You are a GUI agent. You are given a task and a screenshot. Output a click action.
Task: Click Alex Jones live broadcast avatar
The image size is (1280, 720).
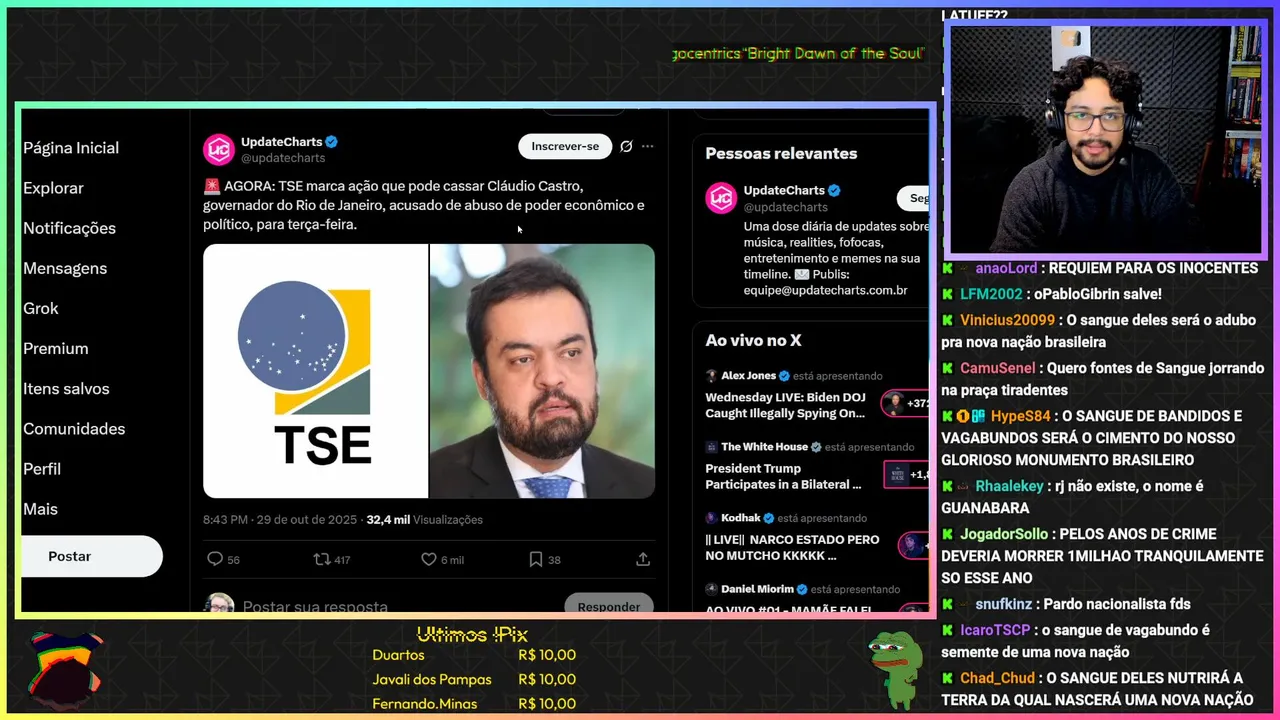coord(711,376)
